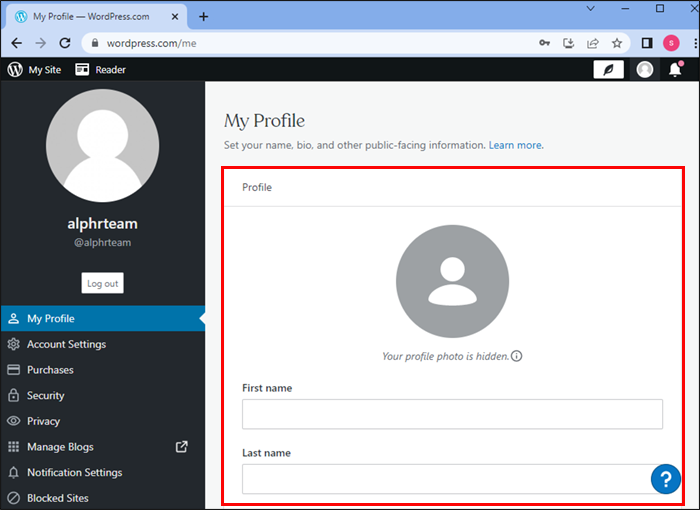Reload the WordPress page
The image size is (700, 510).
click(x=65, y=43)
